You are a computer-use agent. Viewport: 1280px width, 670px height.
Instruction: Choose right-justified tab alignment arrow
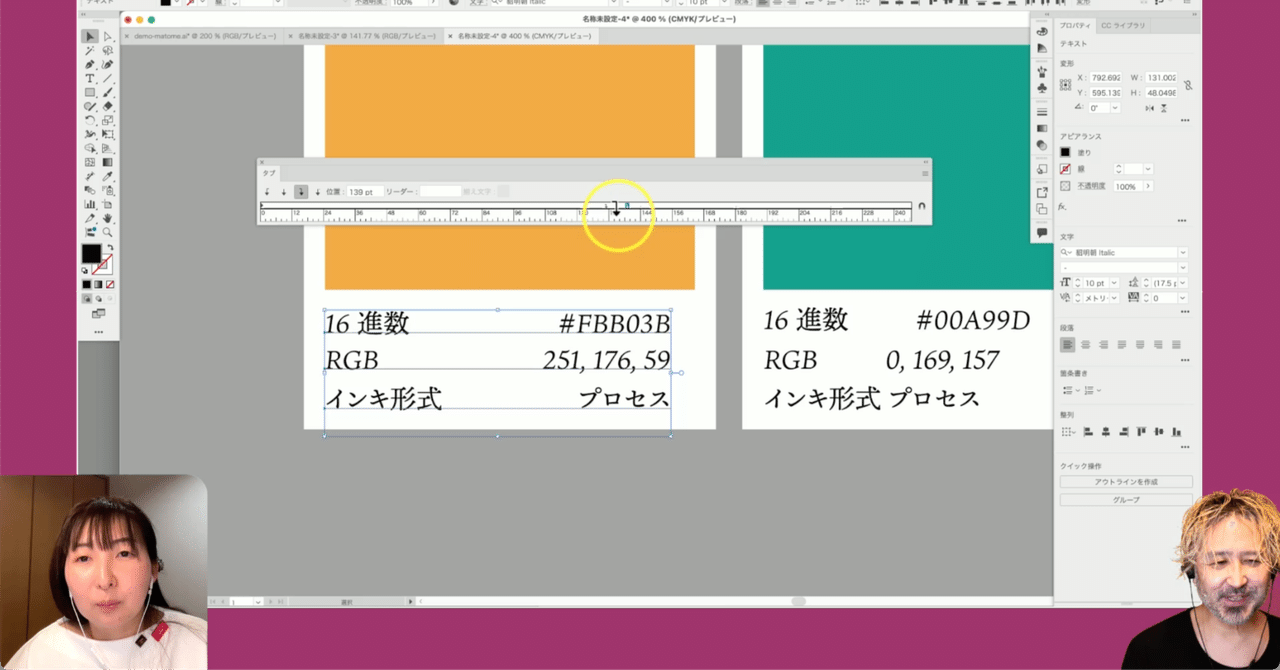301,191
